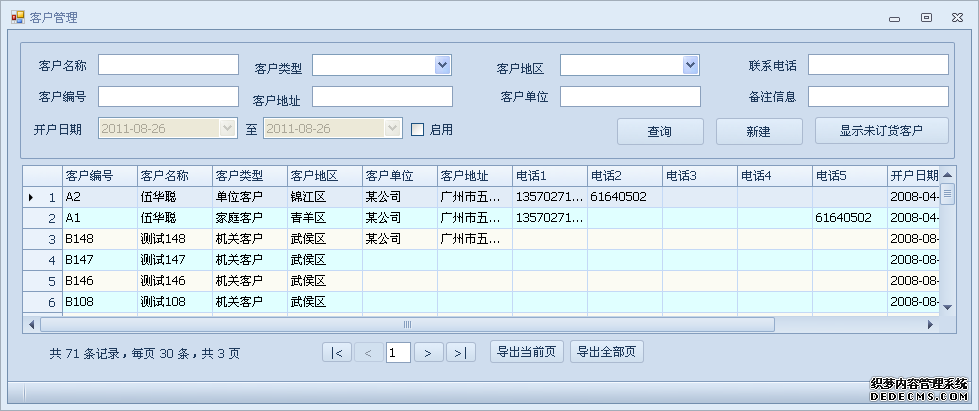This screenshot has height=411, width=979.
Task: Jump to last page button
Action: (x=460, y=352)
